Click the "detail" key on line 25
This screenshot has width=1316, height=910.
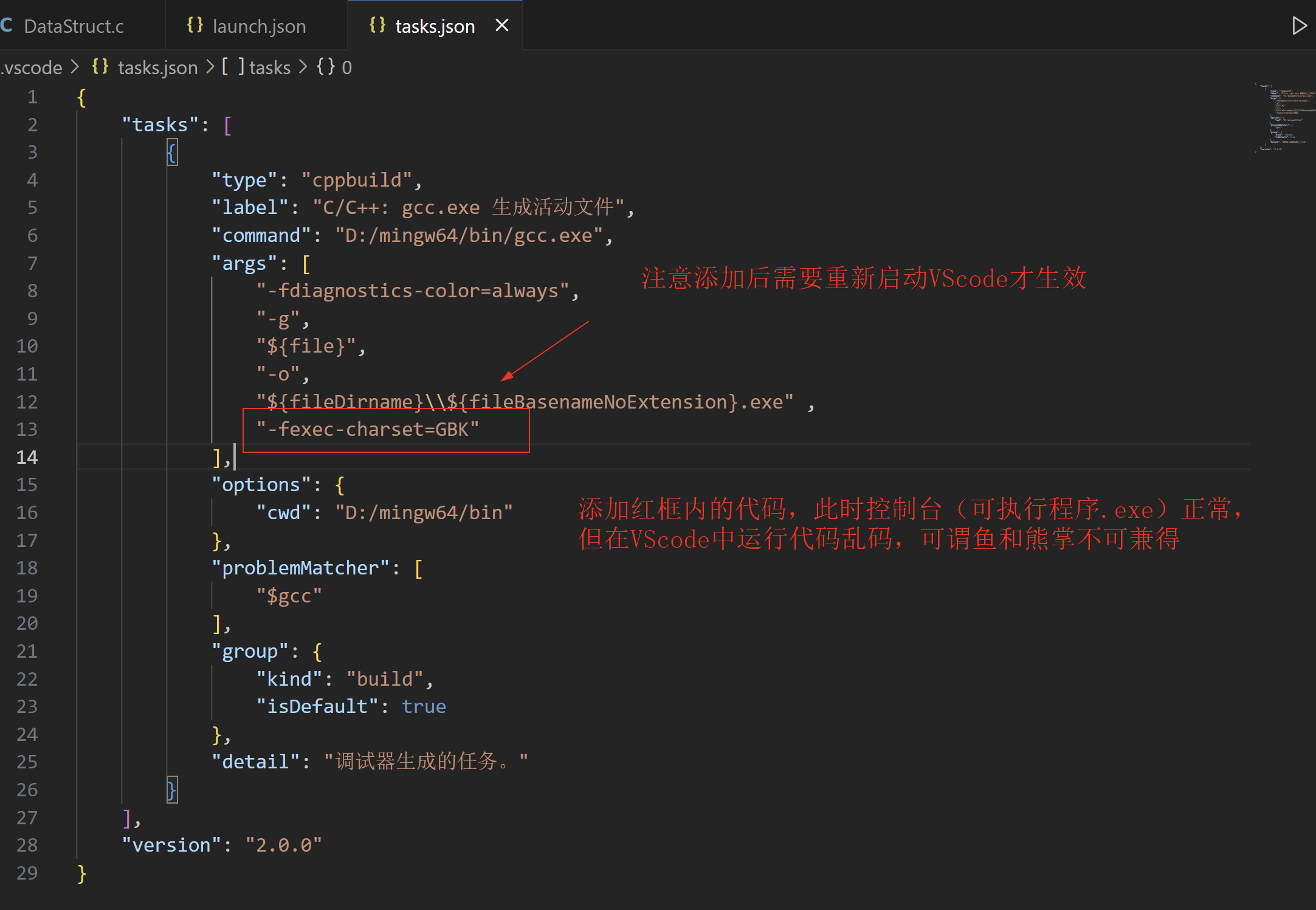coord(256,762)
